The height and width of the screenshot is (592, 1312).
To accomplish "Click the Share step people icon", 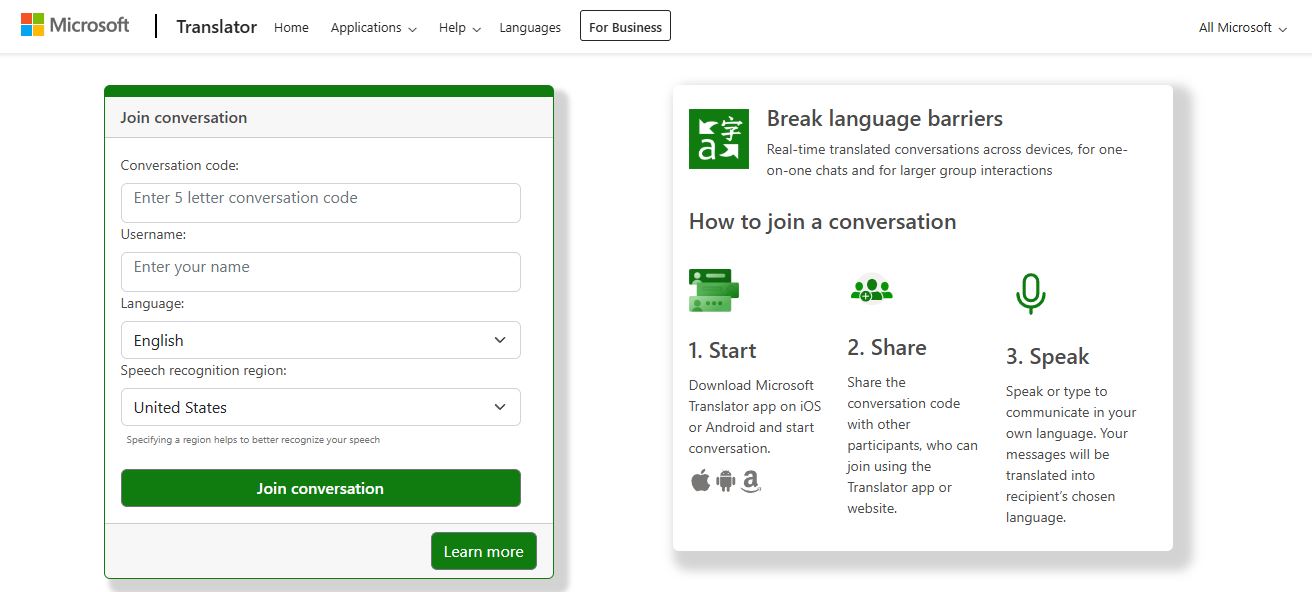I will pyautogui.click(x=871, y=289).
